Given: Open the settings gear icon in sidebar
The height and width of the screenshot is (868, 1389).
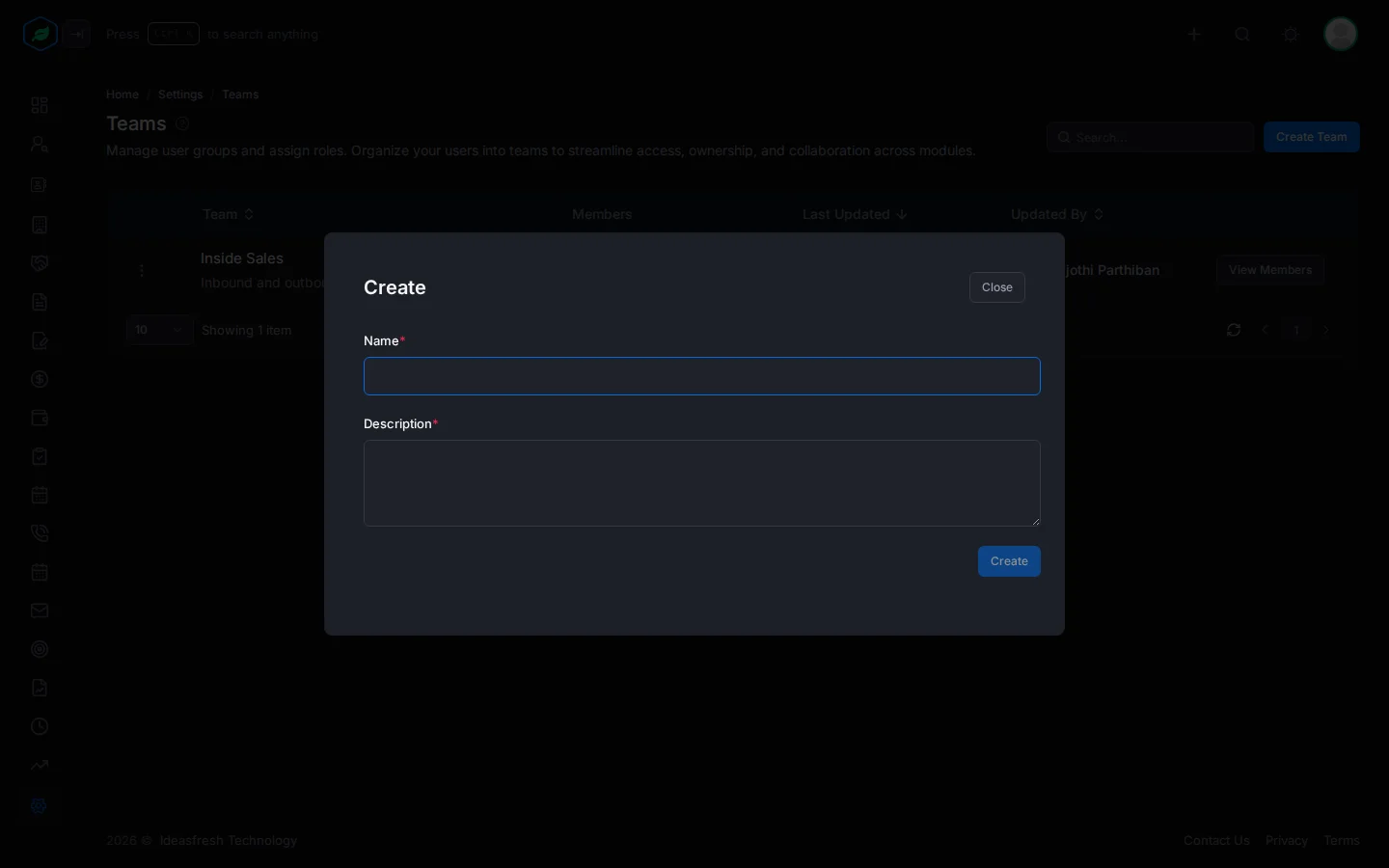Looking at the screenshot, I should (40, 805).
